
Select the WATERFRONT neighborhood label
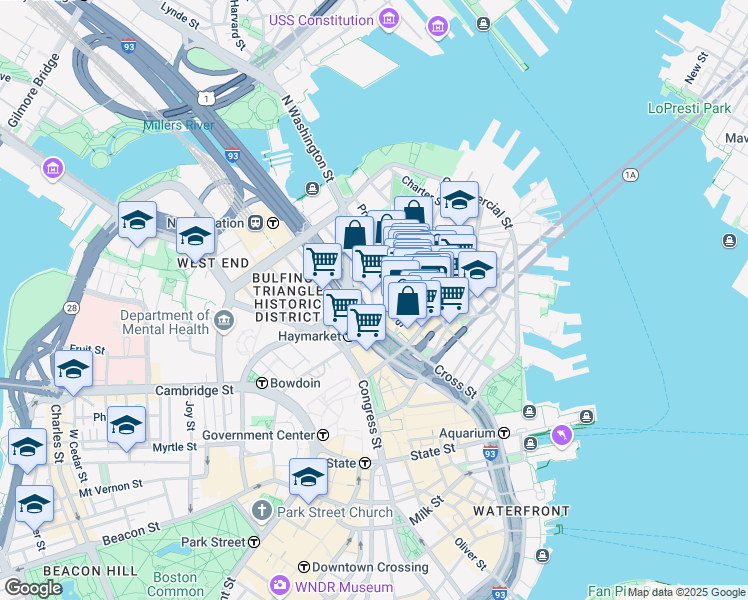pyautogui.click(x=521, y=511)
